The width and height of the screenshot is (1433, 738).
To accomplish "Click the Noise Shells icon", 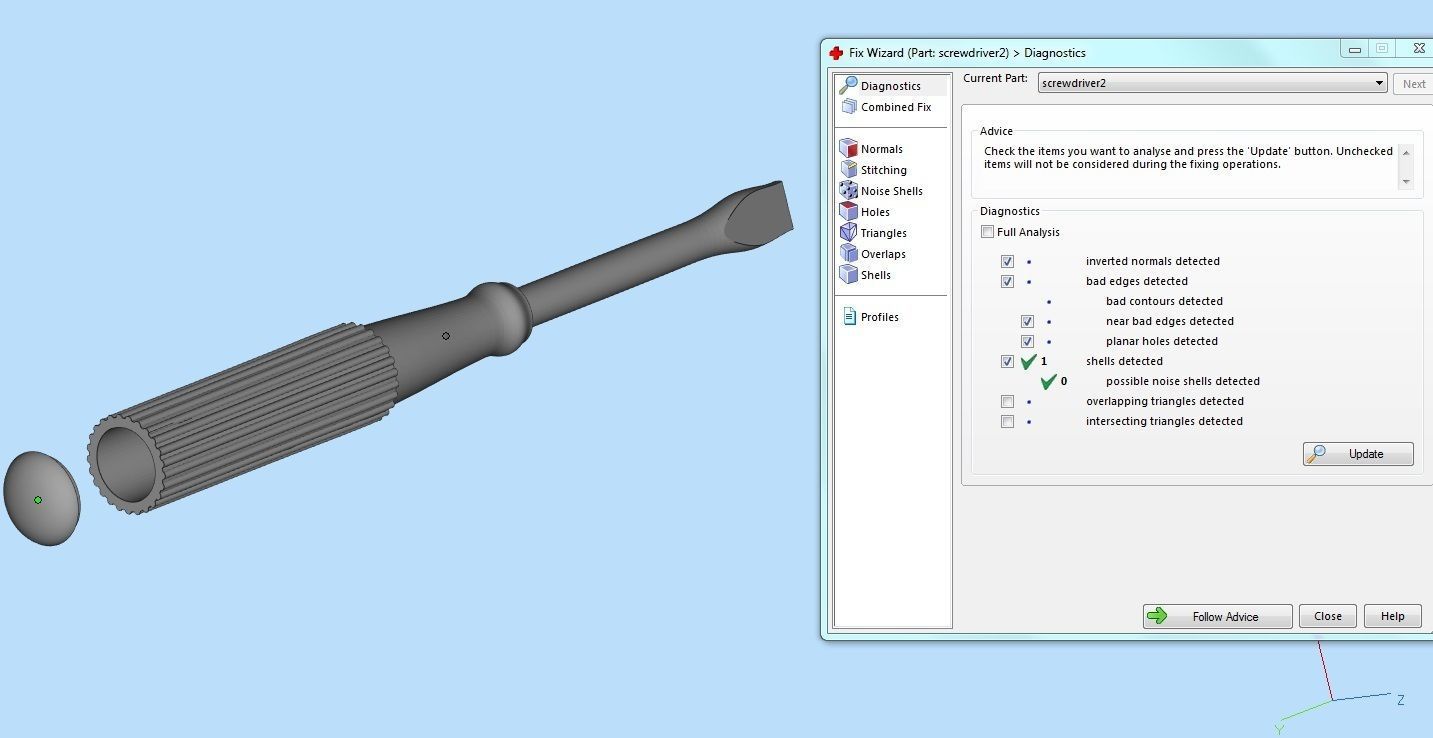I will 849,191.
